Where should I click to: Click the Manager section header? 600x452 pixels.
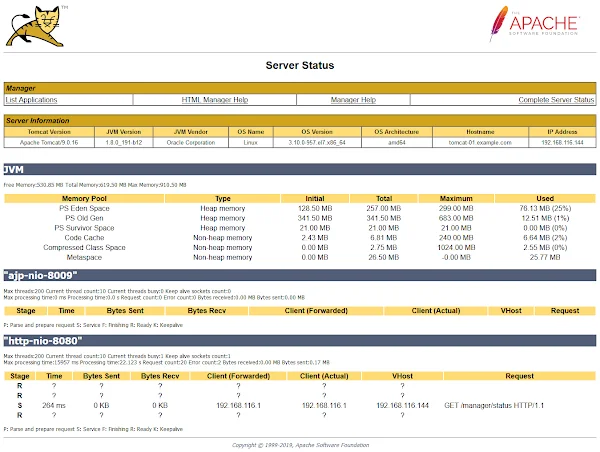pyautogui.click(x=300, y=88)
